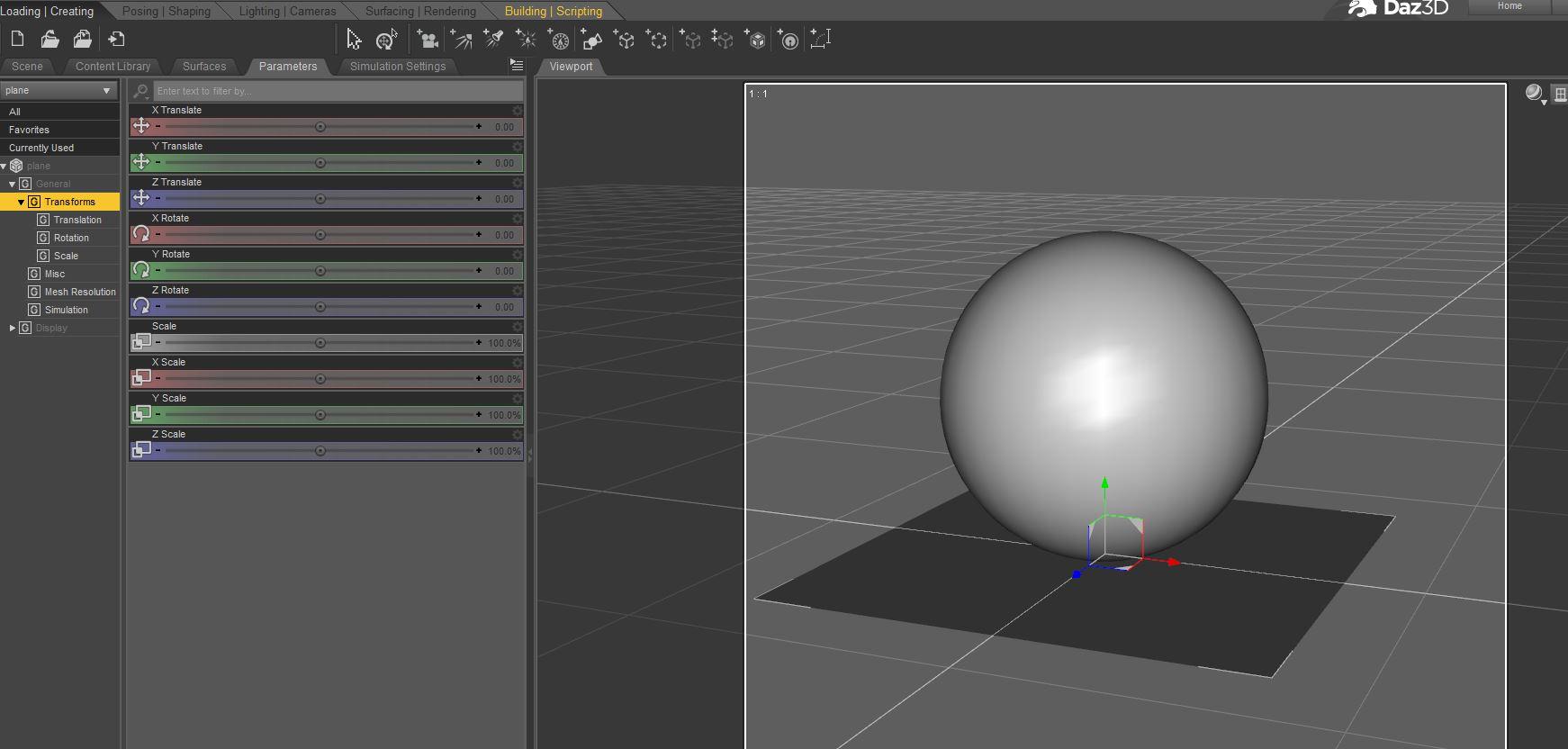
Task: Select the Building | Scripting activity tab
Action: (554, 11)
